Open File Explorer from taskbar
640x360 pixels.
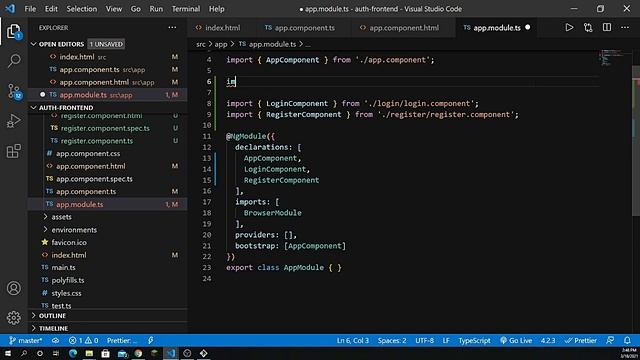click(x=89, y=353)
